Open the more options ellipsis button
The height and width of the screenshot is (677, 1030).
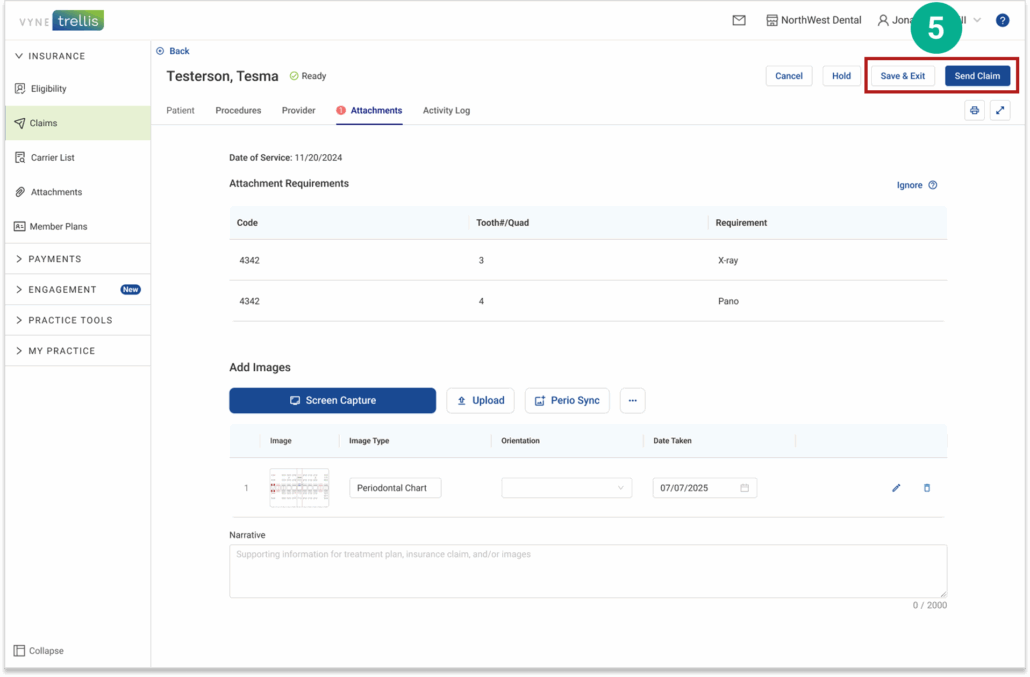coord(632,401)
